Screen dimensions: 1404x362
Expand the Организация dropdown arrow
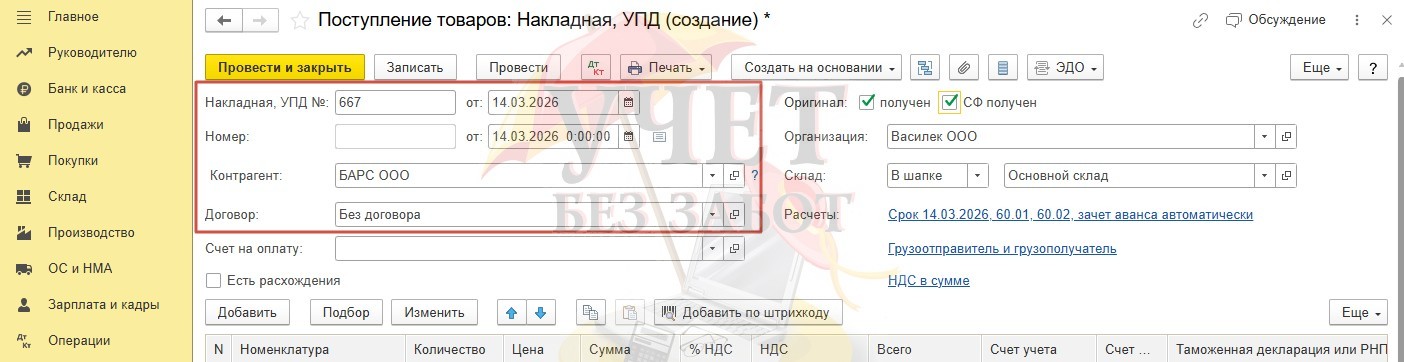(x=1265, y=136)
